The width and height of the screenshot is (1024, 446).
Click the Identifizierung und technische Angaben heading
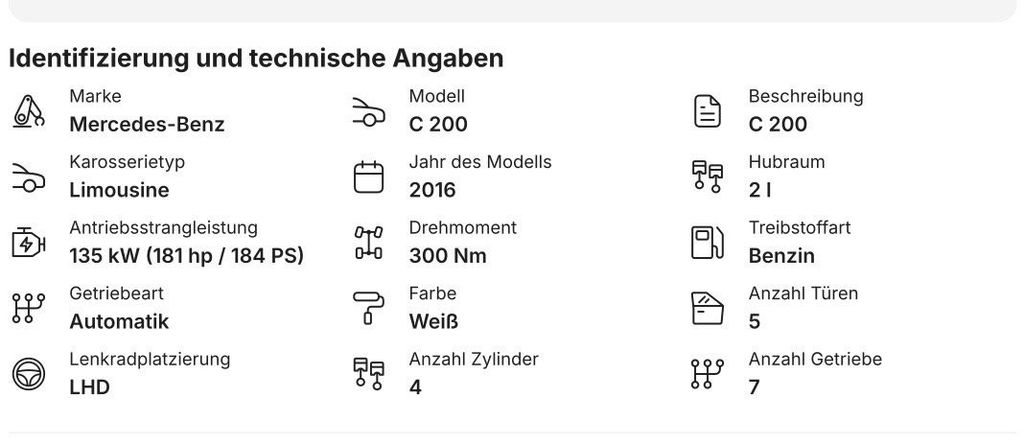256,58
